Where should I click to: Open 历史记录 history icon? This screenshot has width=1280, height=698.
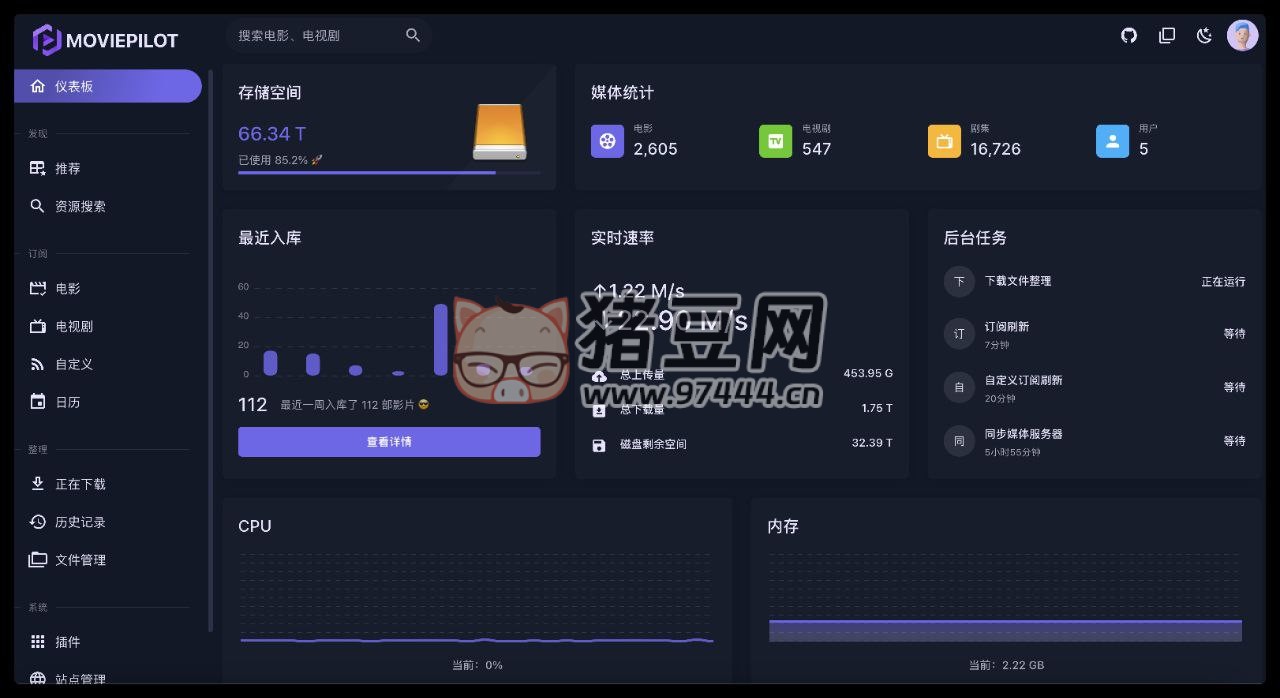38,522
